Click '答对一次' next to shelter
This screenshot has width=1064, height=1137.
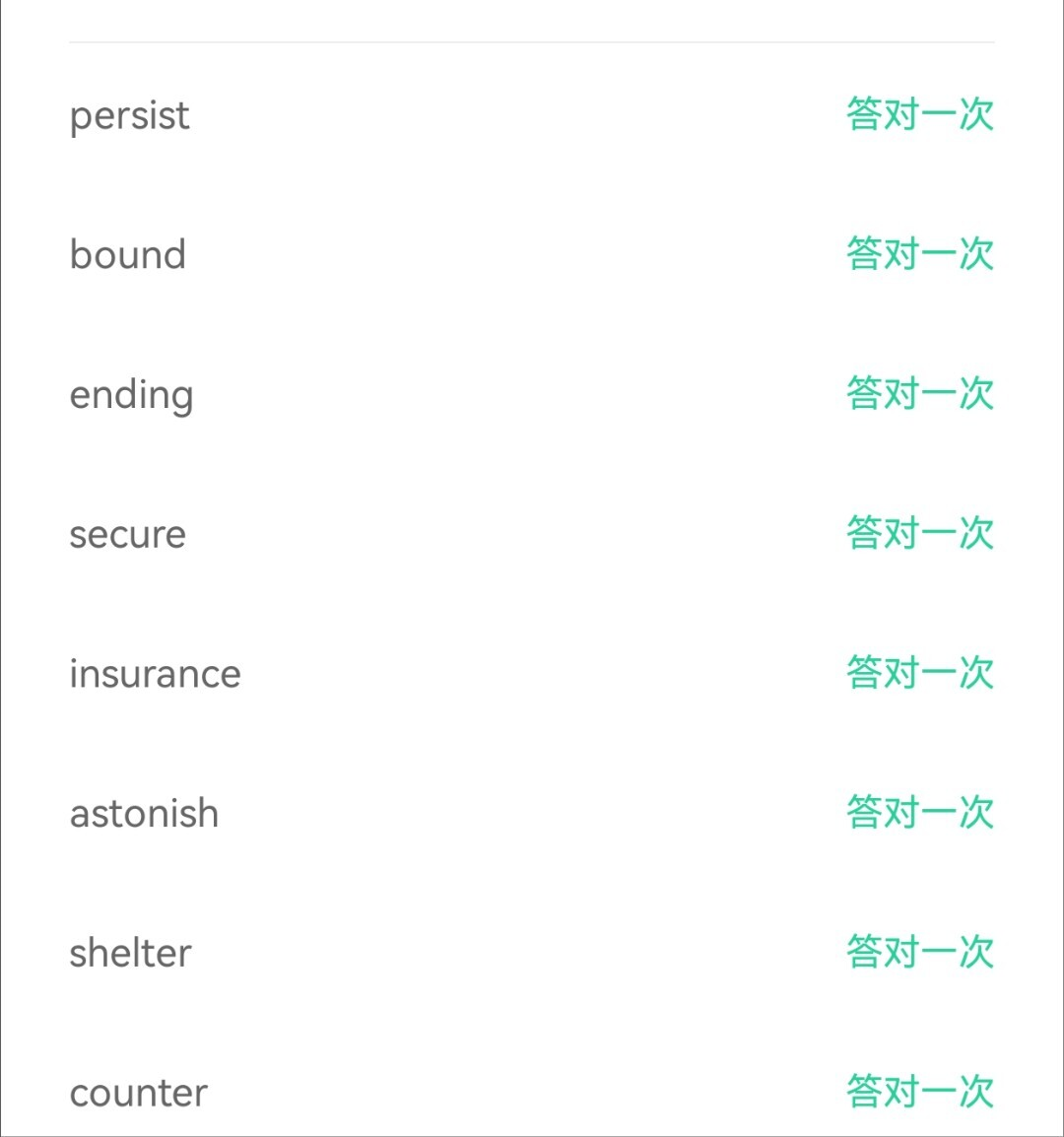(919, 952)
